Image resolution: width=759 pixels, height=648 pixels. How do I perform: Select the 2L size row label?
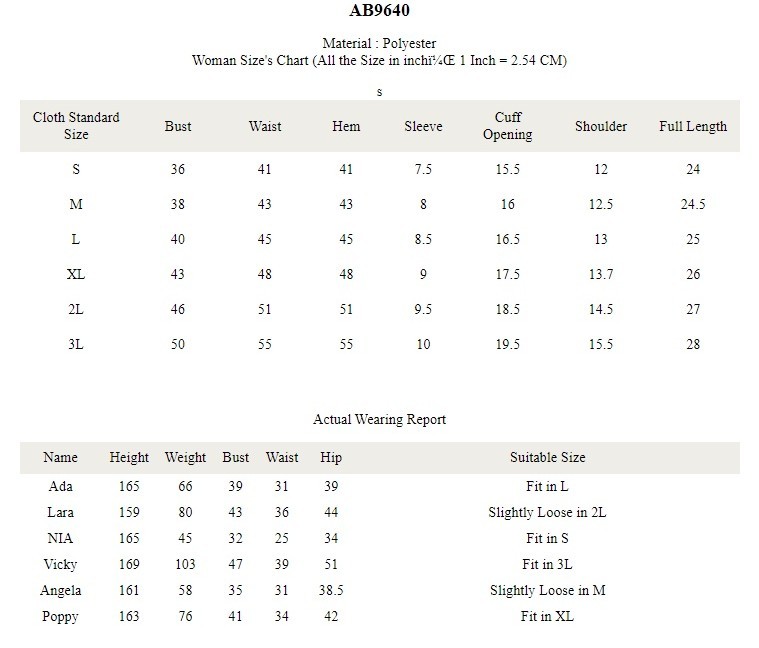[x=76, y=309]
